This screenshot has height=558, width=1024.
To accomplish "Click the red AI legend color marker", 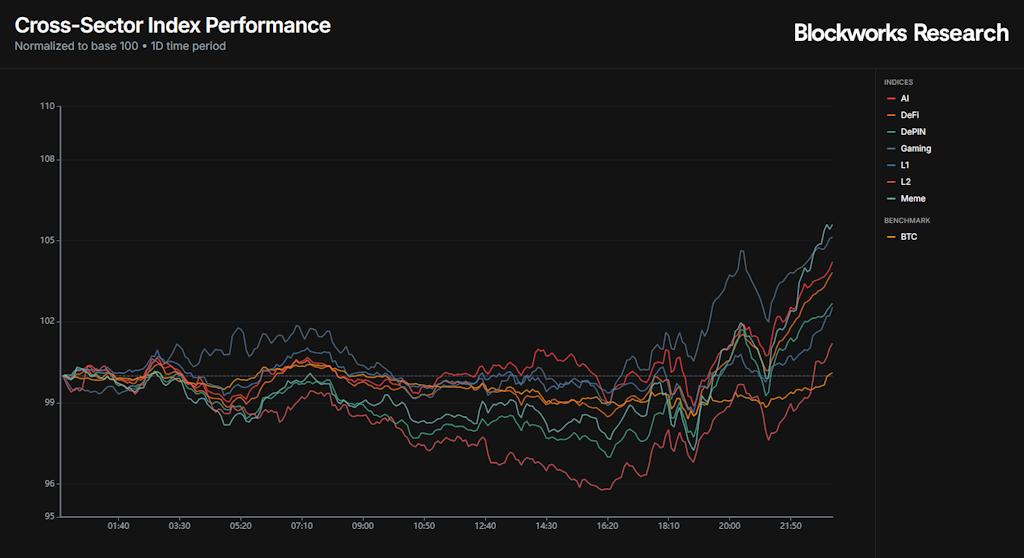I will click(890, 99).
